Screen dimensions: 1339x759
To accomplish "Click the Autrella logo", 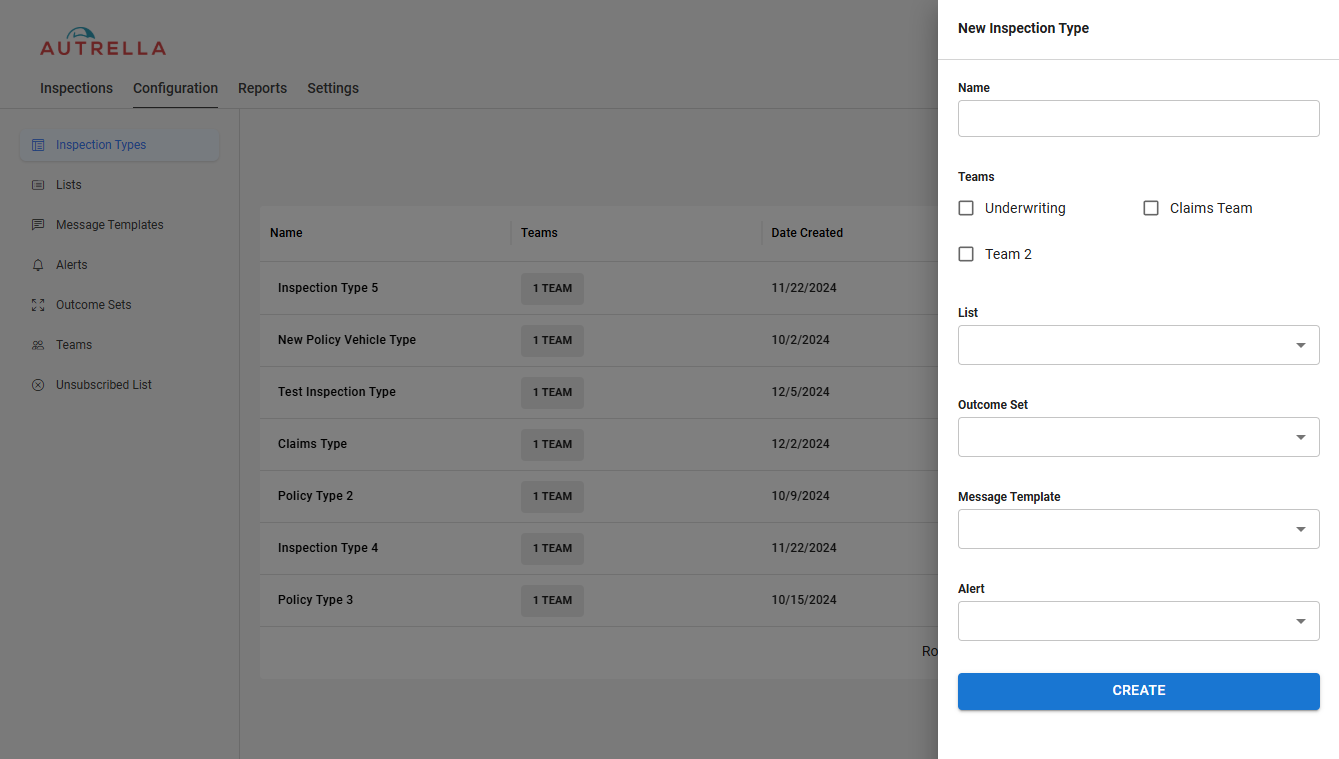I will (103, 41).
